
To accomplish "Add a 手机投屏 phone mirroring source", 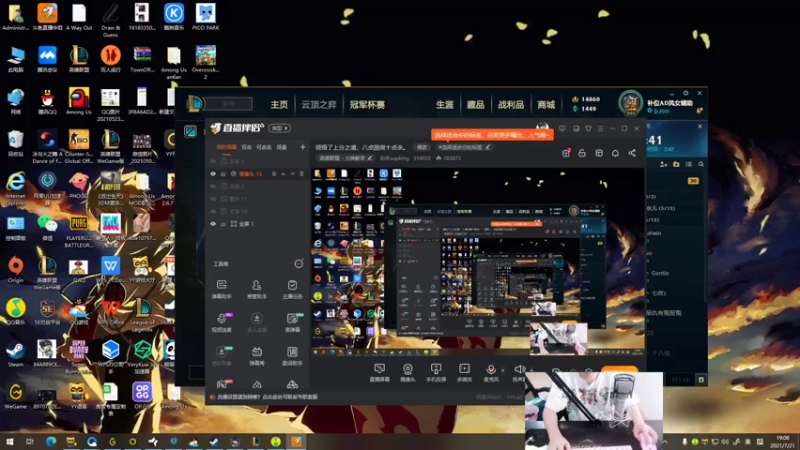I will (x=436, y=372).
